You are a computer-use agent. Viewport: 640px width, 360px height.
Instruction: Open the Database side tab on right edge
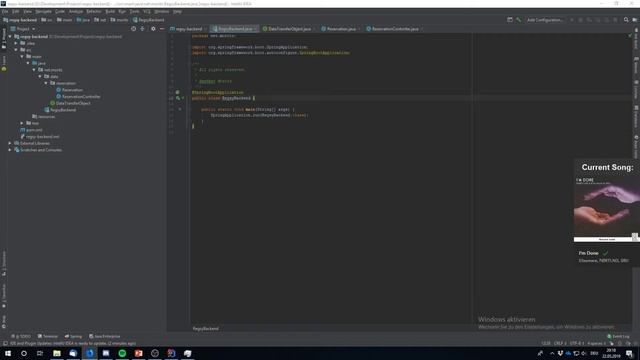pyautogui.click(x=636, y=116)
